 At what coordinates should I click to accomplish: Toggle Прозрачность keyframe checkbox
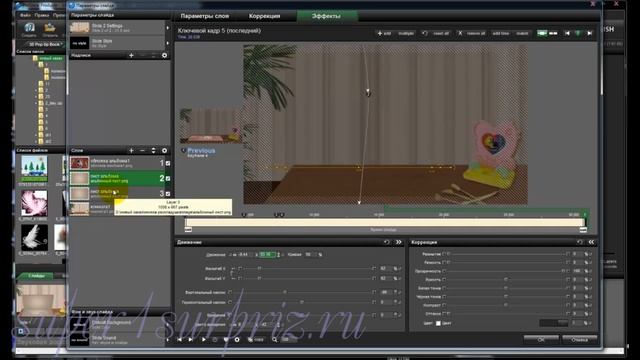pos(444,271)
